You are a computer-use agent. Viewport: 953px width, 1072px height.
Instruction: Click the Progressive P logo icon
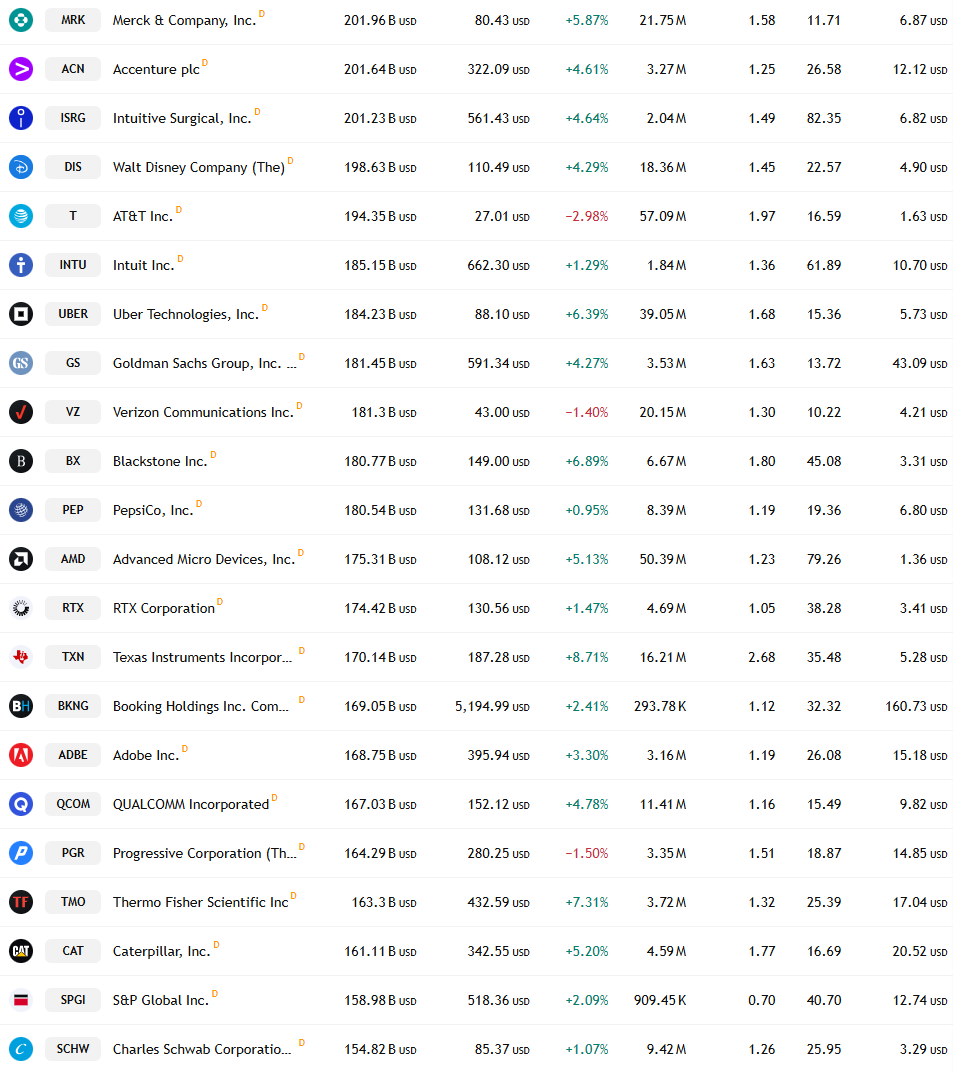pos(21,853)
